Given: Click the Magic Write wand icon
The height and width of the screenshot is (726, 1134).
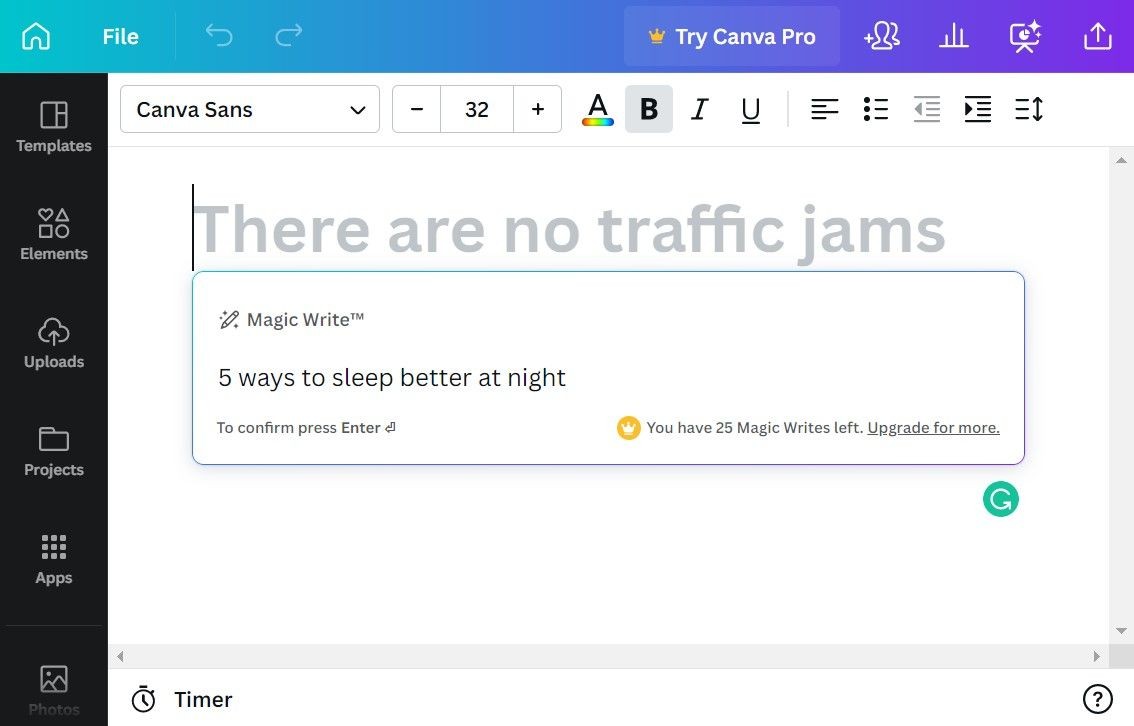Looking at the screenshot, I should click(x=229, y=319).
